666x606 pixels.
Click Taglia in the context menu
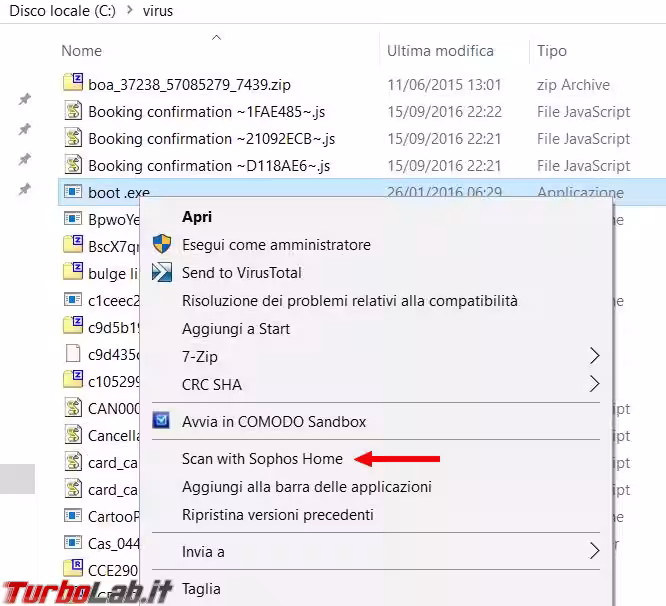tap(201, 589)
